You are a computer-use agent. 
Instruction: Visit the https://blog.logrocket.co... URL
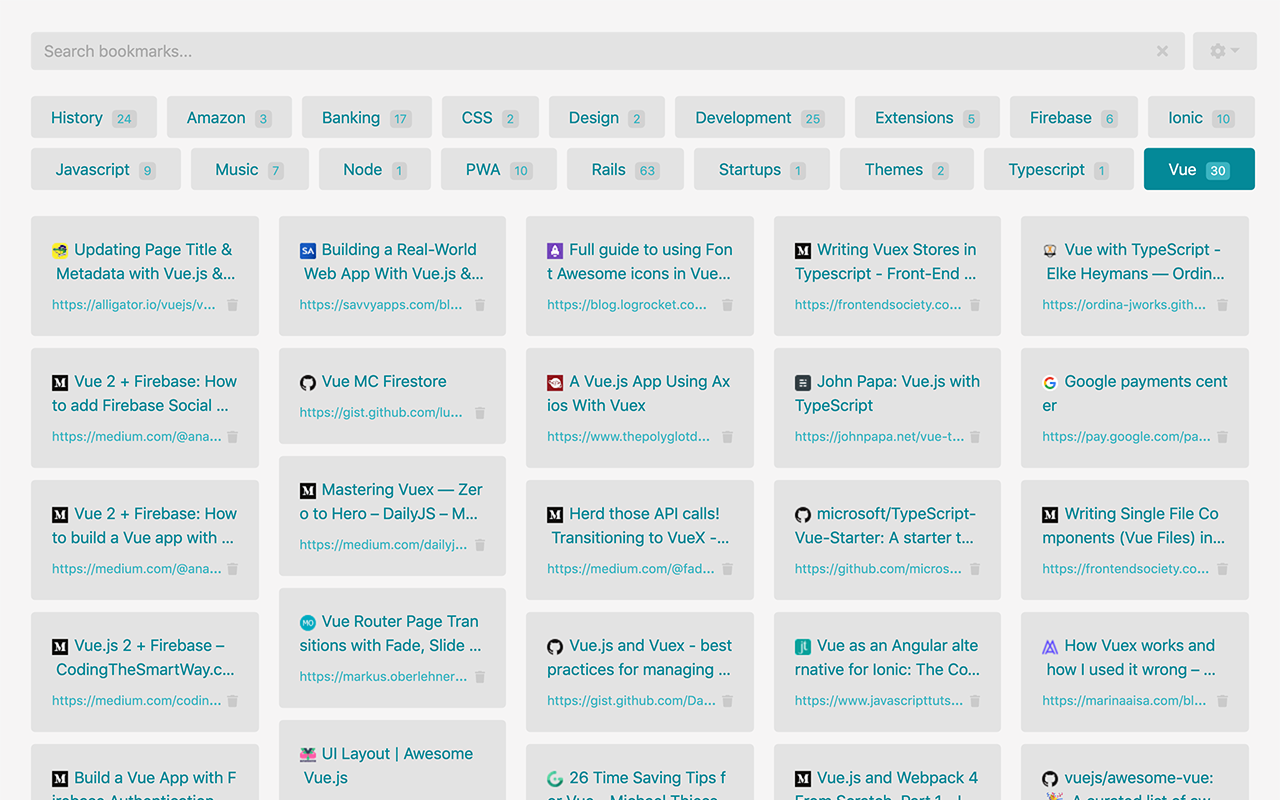click(627, 305)
